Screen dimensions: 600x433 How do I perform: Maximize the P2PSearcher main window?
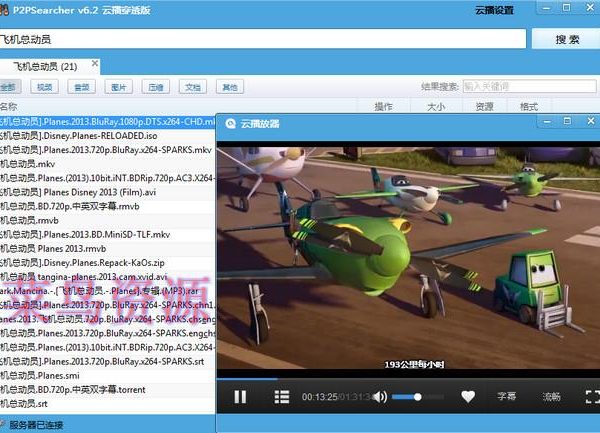[567, 8]
